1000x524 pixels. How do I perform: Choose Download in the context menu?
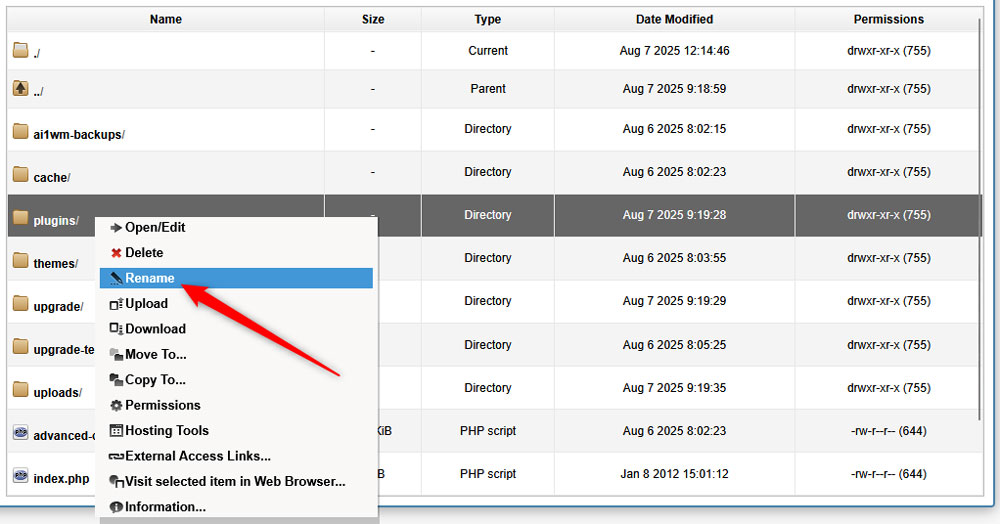point(236,329)
